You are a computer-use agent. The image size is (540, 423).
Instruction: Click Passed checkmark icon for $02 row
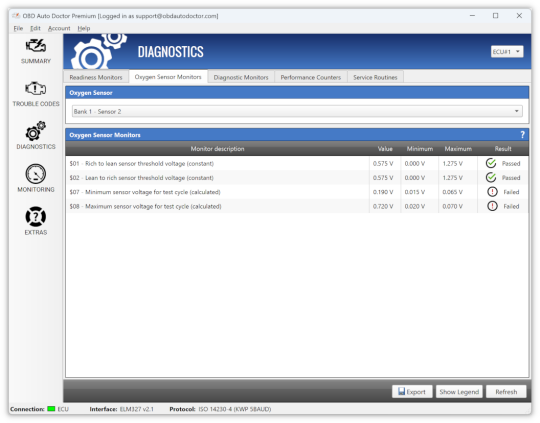(x=491, y=177)
